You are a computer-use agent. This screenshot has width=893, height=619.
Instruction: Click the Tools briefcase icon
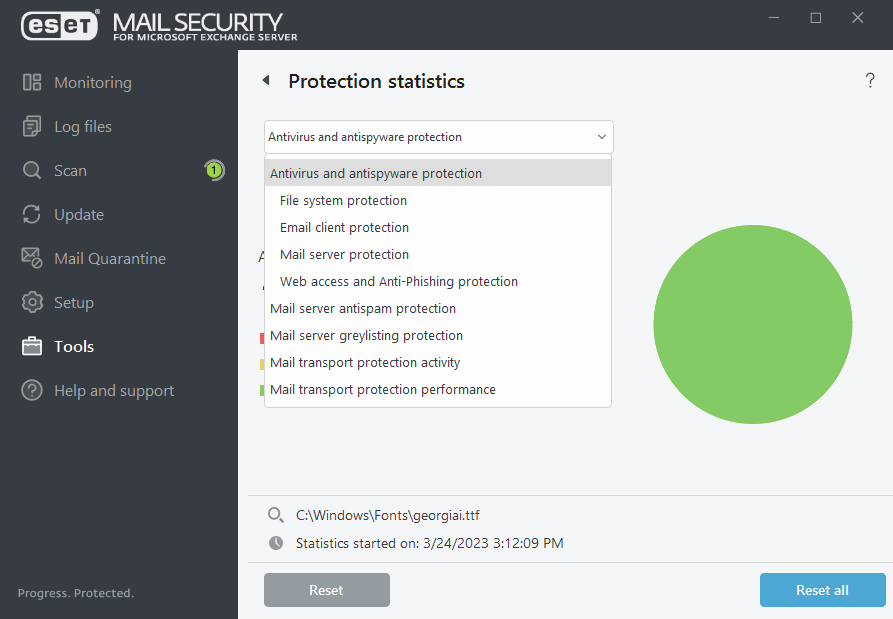[x=32, y=347]
